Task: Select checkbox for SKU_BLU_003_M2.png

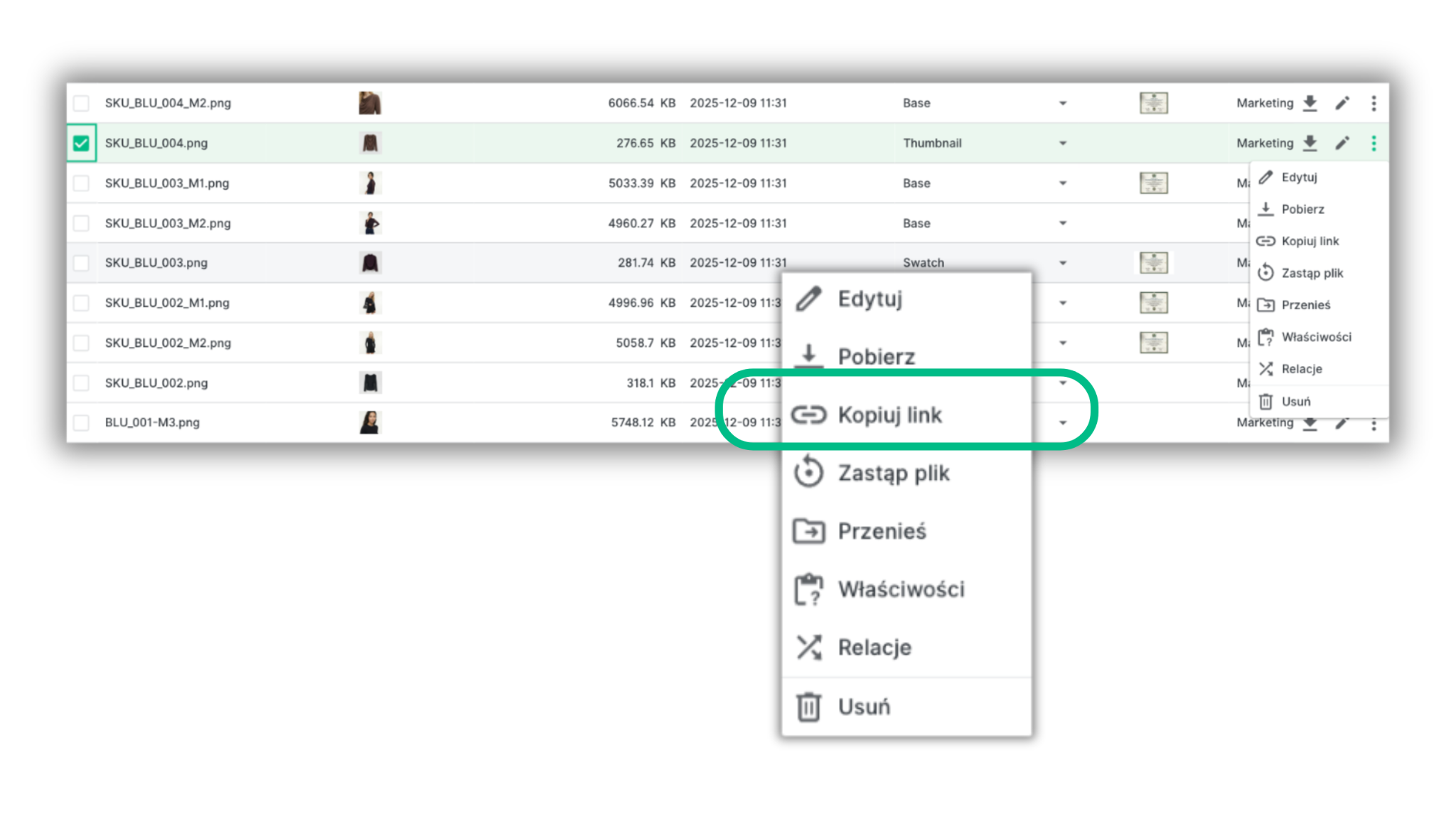Action: (x=81, y=223)
